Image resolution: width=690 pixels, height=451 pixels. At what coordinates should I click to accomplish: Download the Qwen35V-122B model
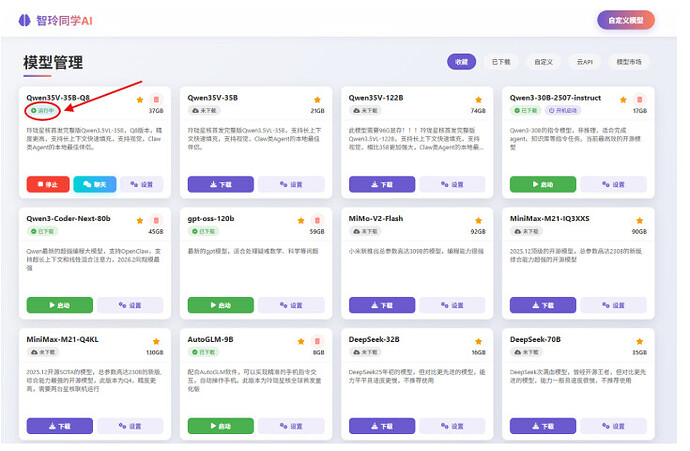tap(382, 184)
